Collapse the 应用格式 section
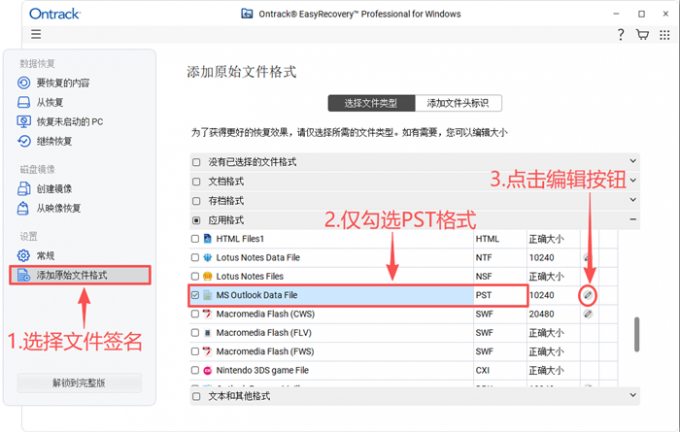 click(x=633, y=219)
